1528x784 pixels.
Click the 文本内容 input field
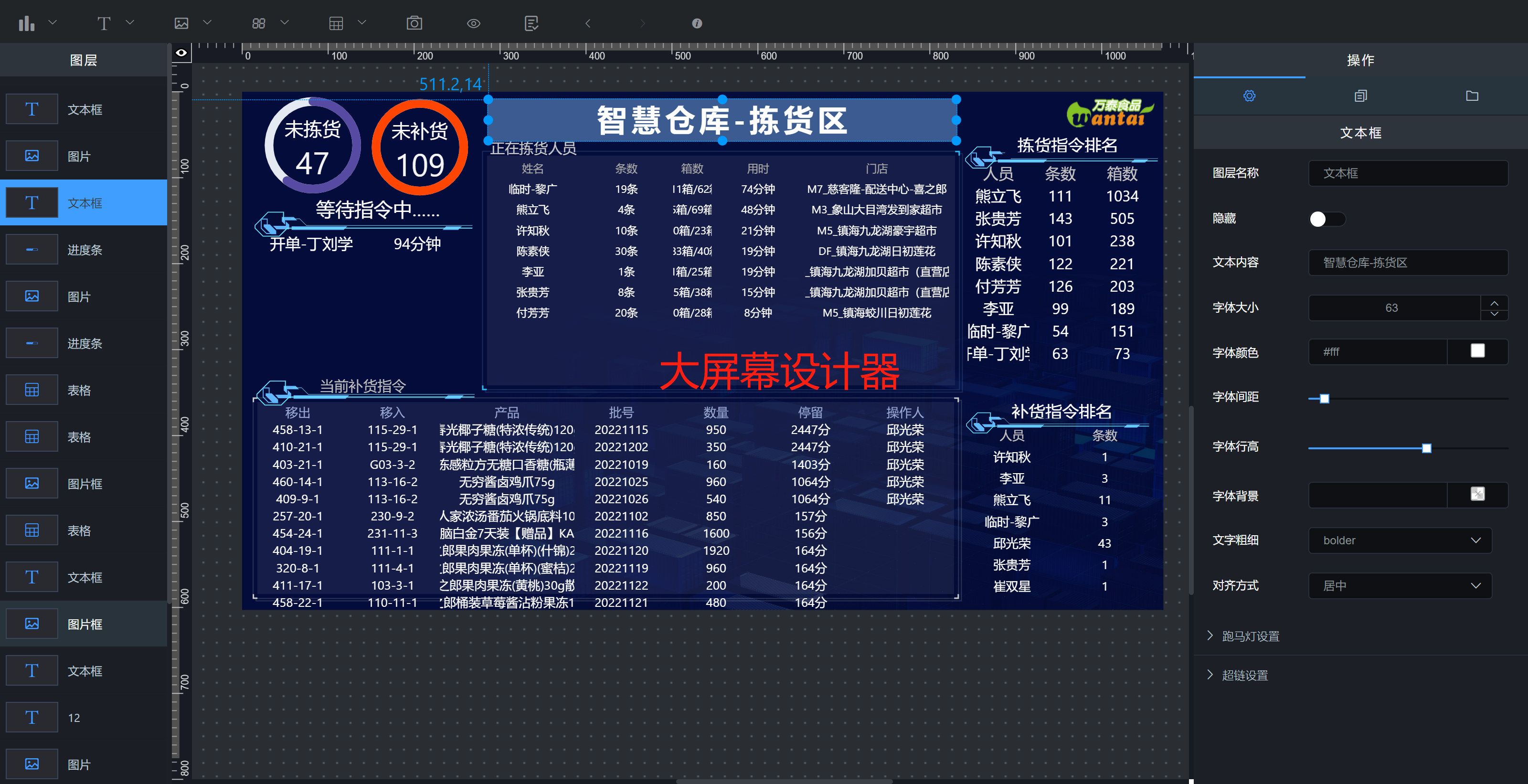point(1408,263)
